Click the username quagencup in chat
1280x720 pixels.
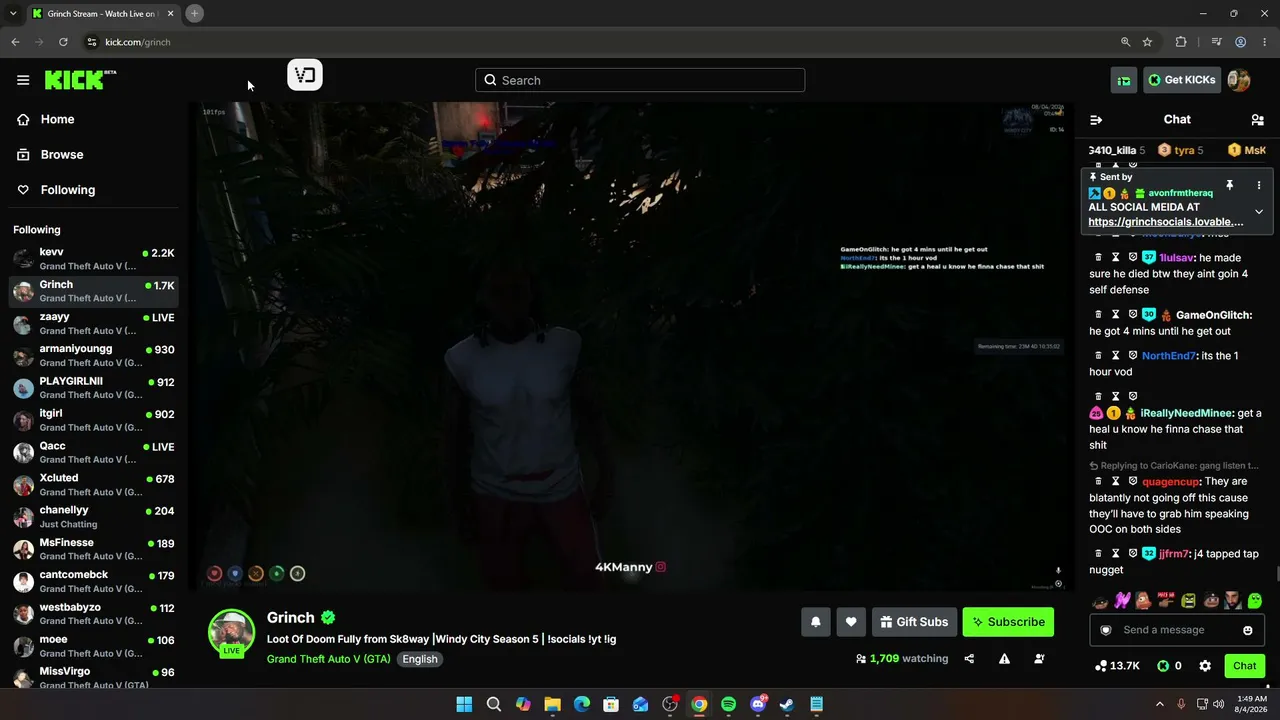tap(1171, 482)
